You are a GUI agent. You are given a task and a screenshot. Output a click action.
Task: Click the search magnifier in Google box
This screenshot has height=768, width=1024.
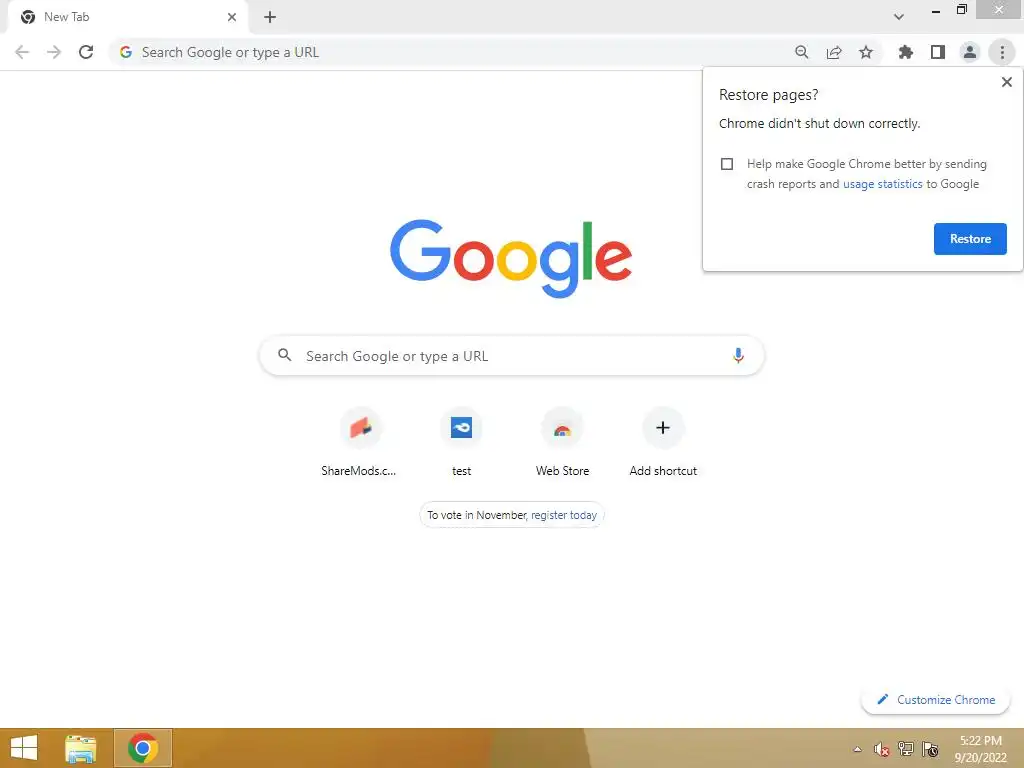click(x=284, y=355)
